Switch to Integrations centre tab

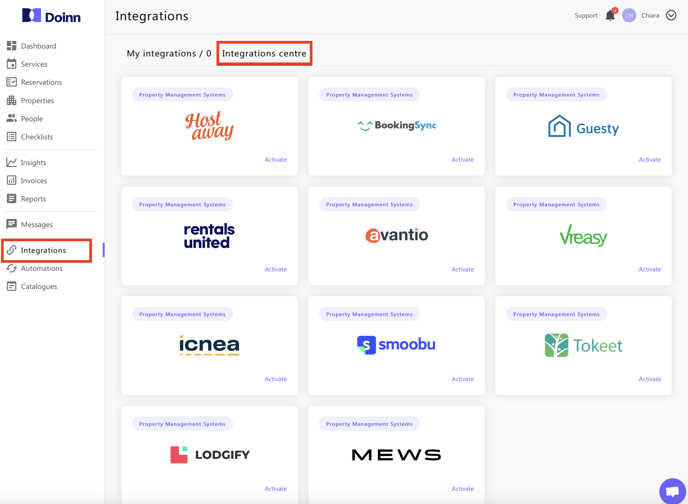click(264, 54)
